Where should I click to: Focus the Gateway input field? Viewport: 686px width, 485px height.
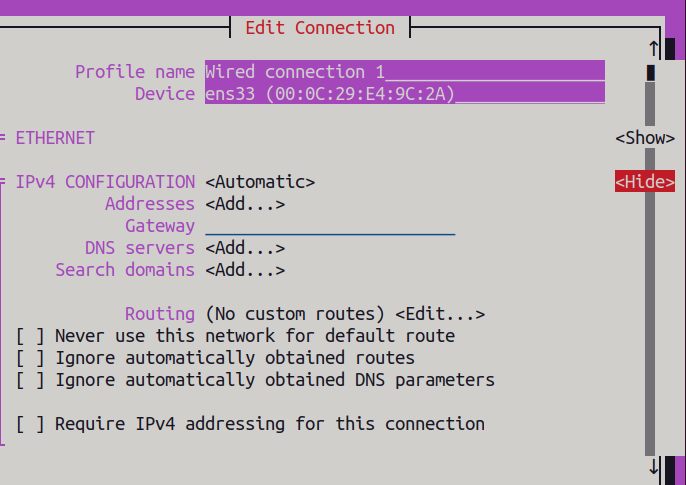[x=330, y=226]
